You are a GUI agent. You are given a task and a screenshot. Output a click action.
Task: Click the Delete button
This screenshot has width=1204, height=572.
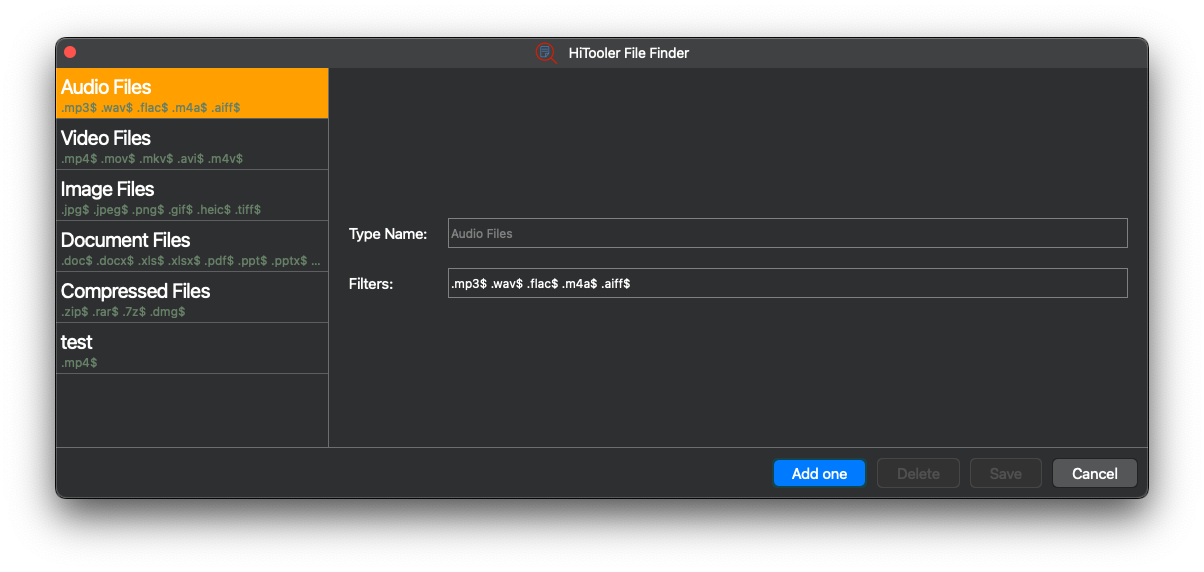click(x=918, y=474)
